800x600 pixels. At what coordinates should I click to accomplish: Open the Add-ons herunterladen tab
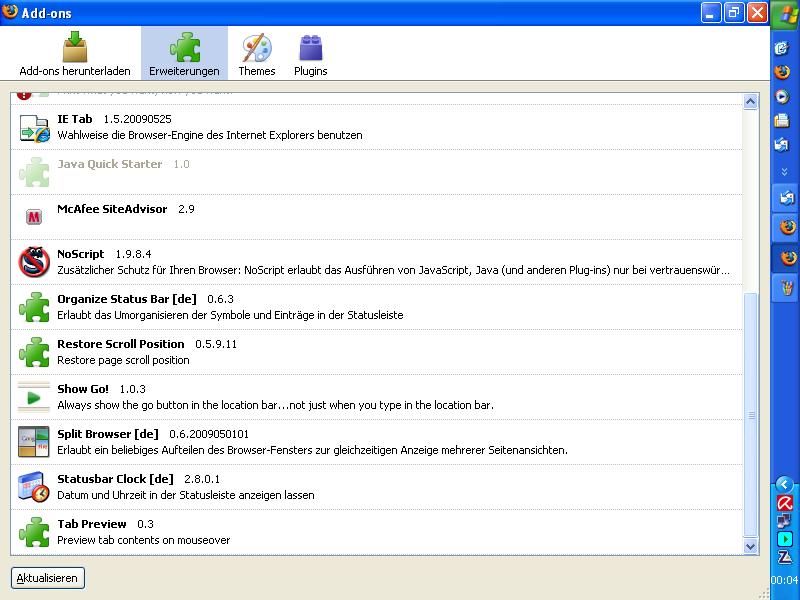point(75,54)
